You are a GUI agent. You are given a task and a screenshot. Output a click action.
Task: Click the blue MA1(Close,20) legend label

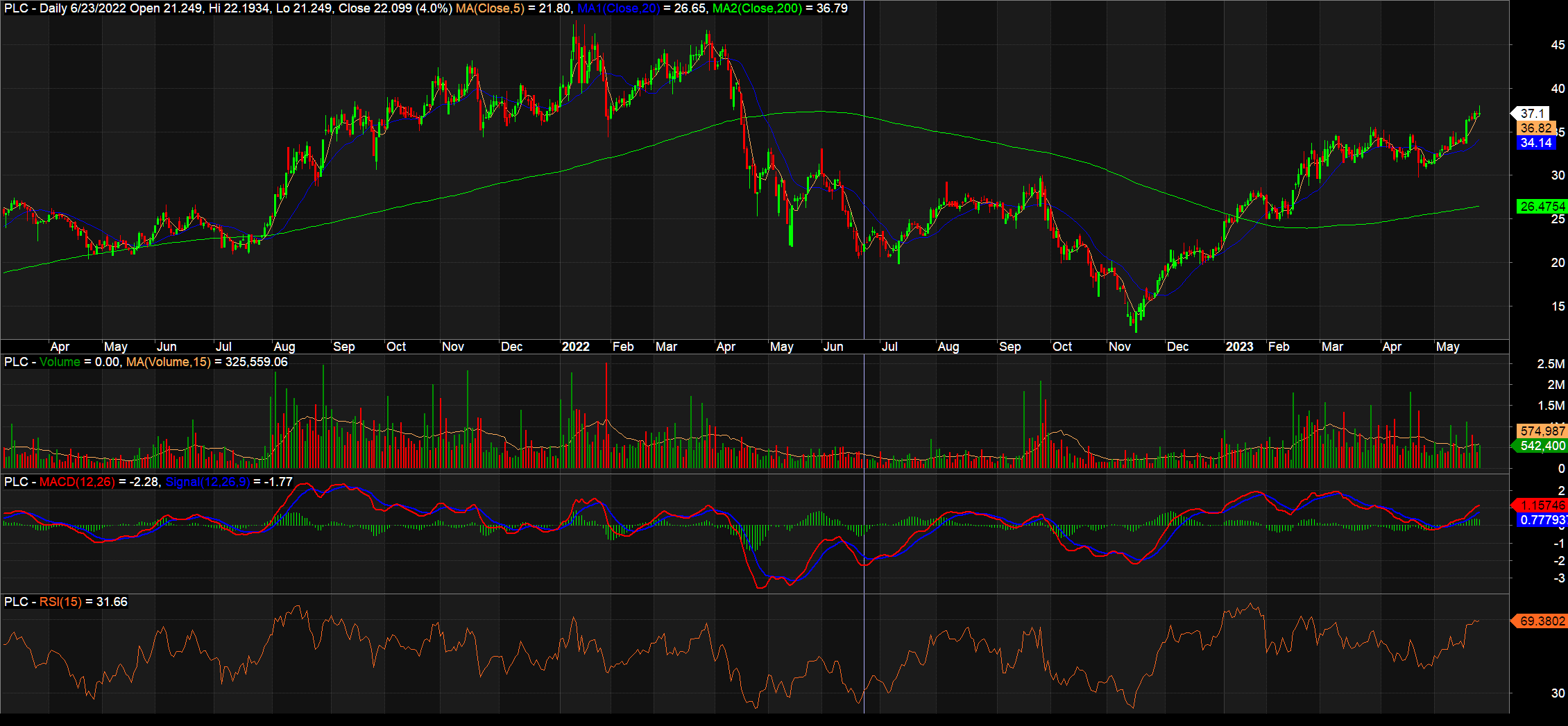[x=619, y=8]
